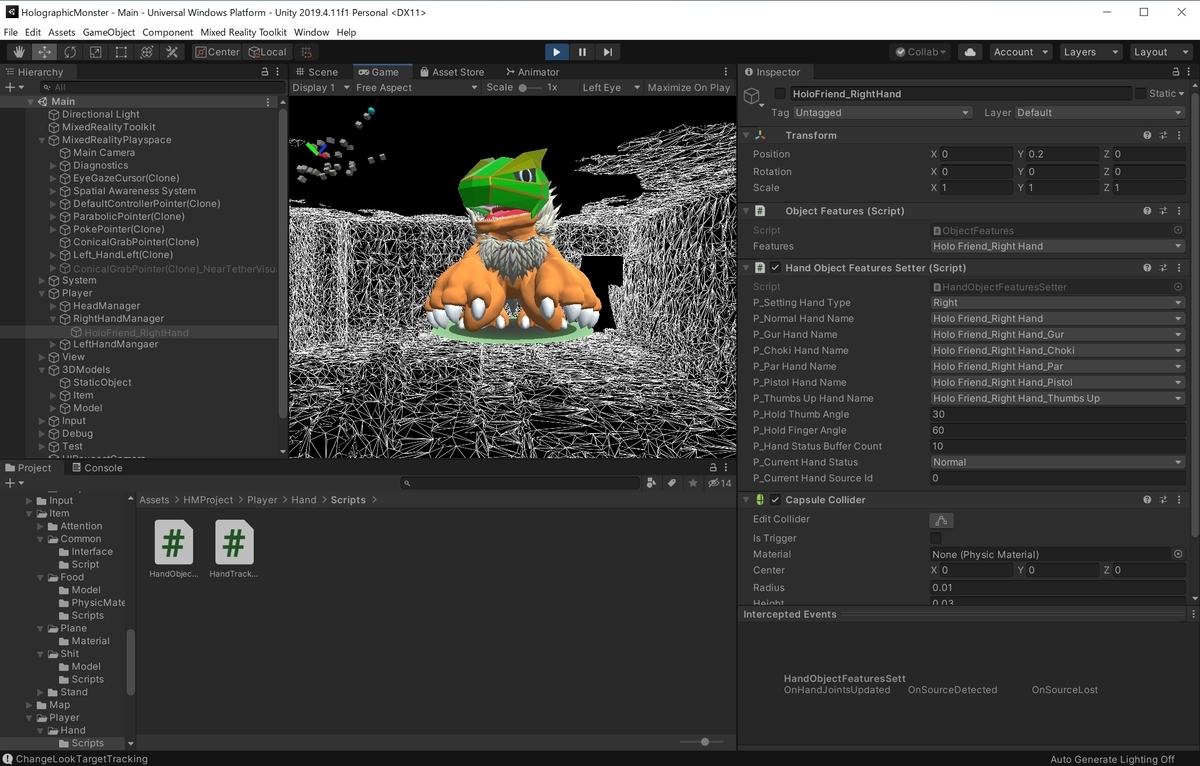Open the Left Eye dropdown

[609, 87]
